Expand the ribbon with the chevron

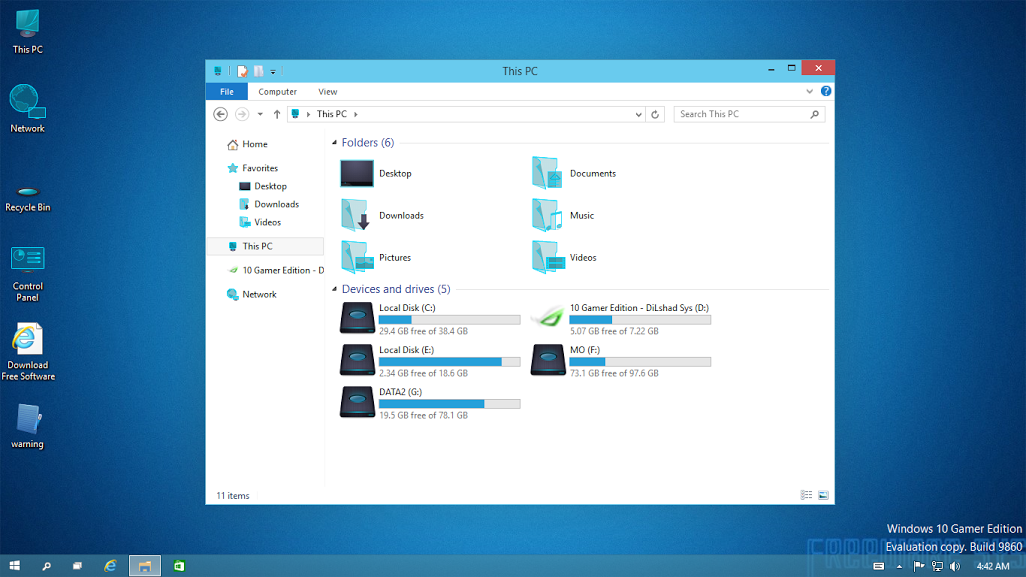(x=809, y=92)
